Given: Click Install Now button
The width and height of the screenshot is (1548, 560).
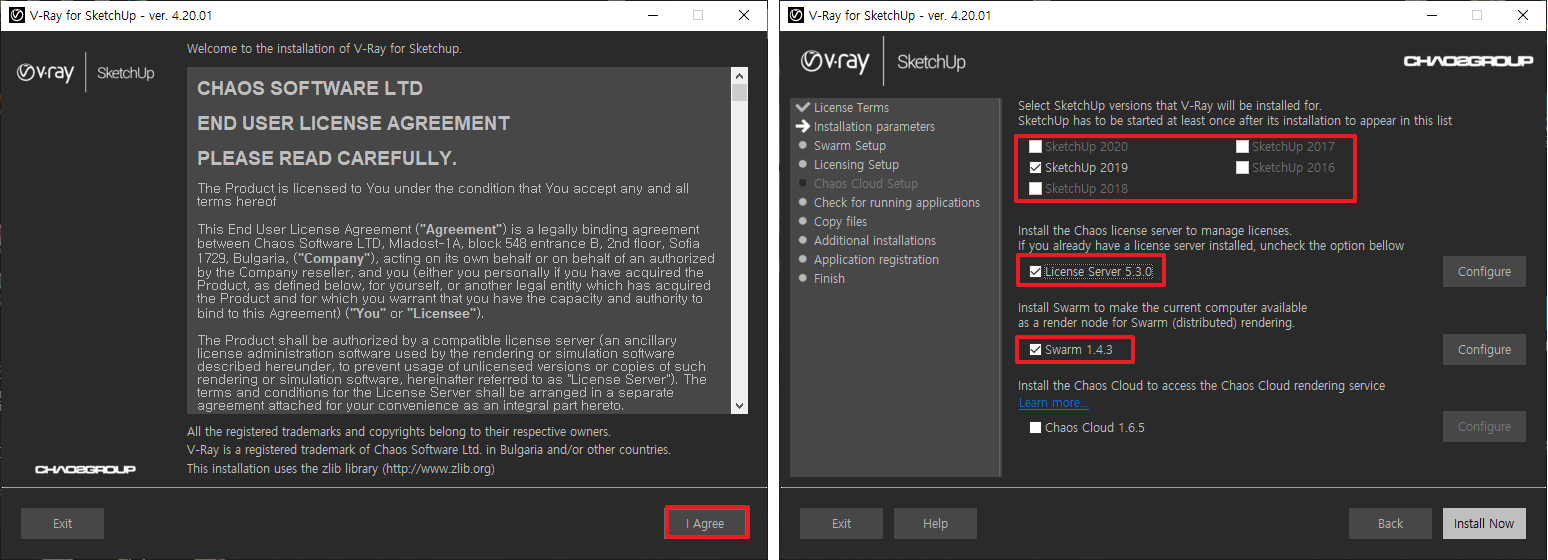Looking at the screenshot, I should tap(1484, 523).
